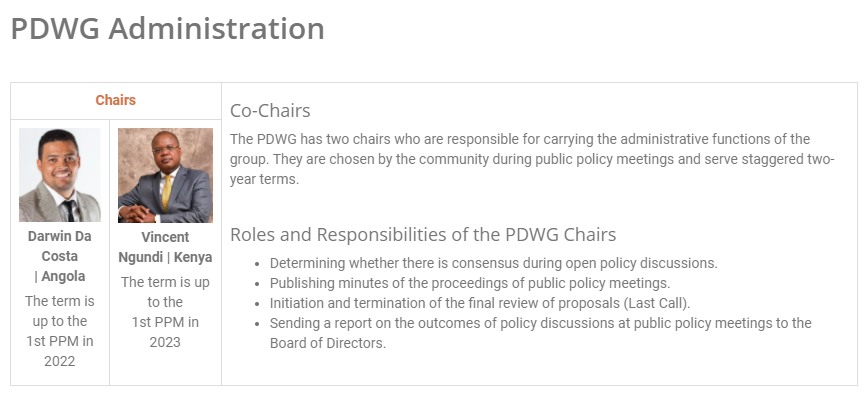Click Darwin's term text ending in 2022
This screenshot has width=865, height=403.
60,331
